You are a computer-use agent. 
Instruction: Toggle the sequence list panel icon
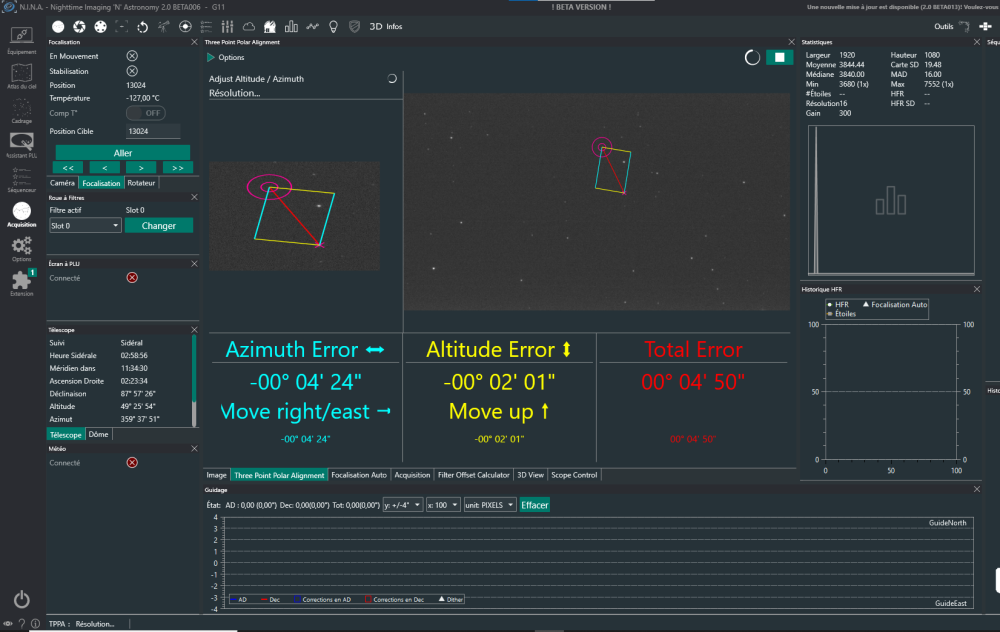click(206, 27)
